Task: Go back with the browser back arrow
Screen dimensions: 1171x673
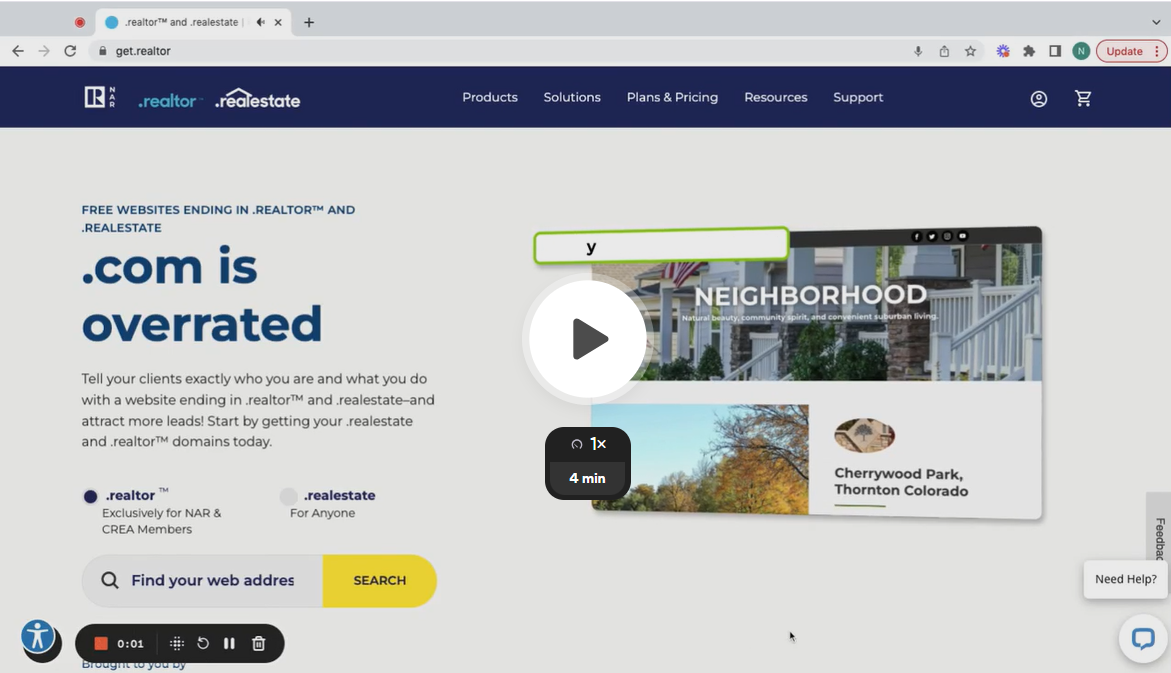Action: [18, 51]
